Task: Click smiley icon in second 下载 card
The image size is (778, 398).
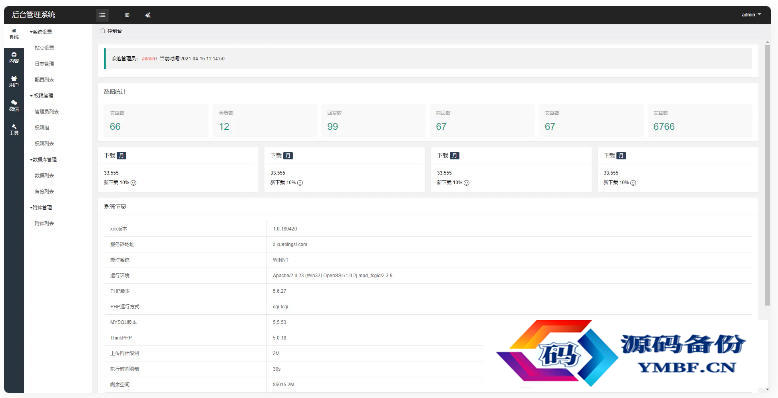Action: point(300,183)
